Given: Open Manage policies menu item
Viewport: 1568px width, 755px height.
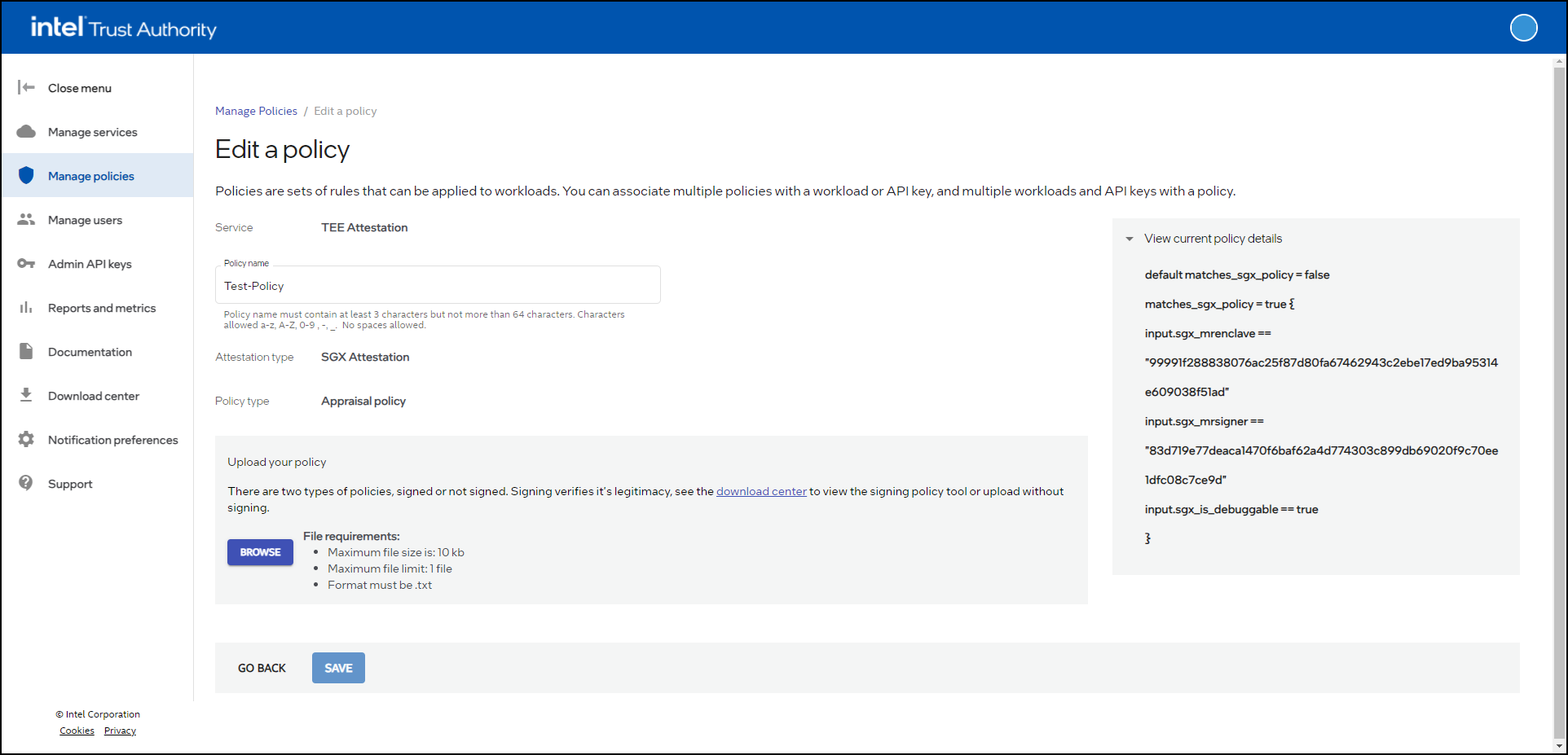Looking at the screenshot, I should coord(98,176).
